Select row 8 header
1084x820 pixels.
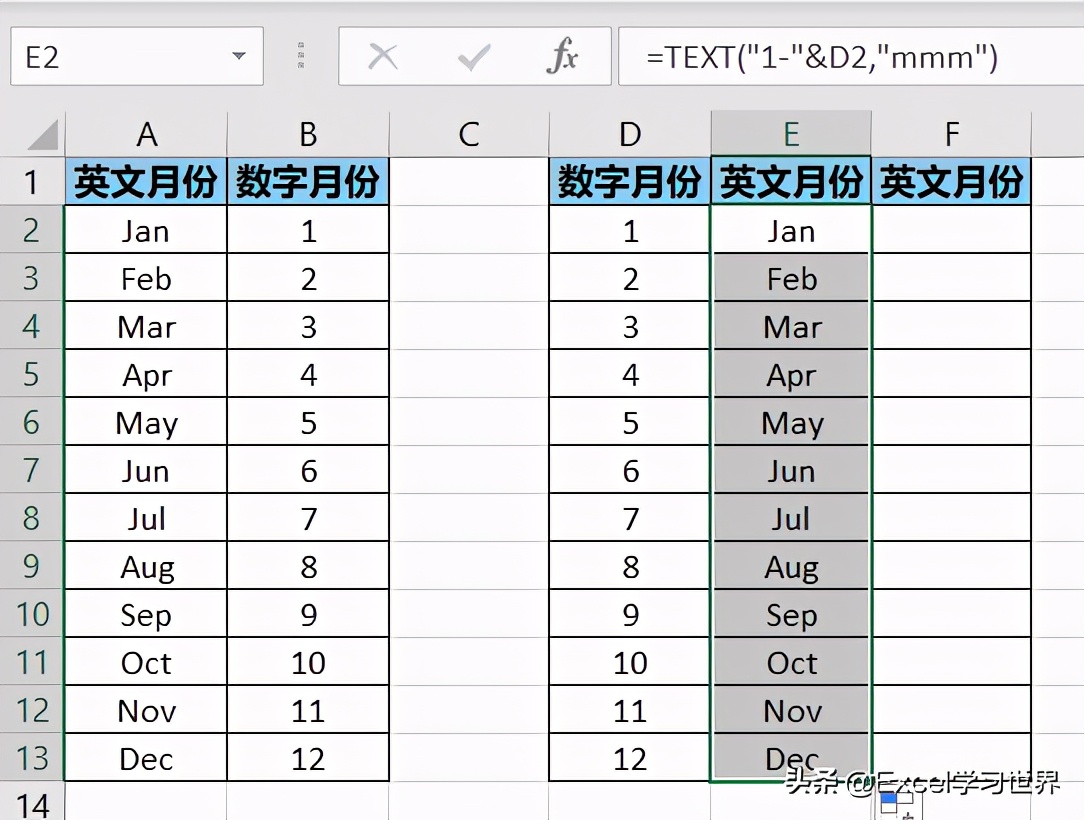tap(32, 518)
